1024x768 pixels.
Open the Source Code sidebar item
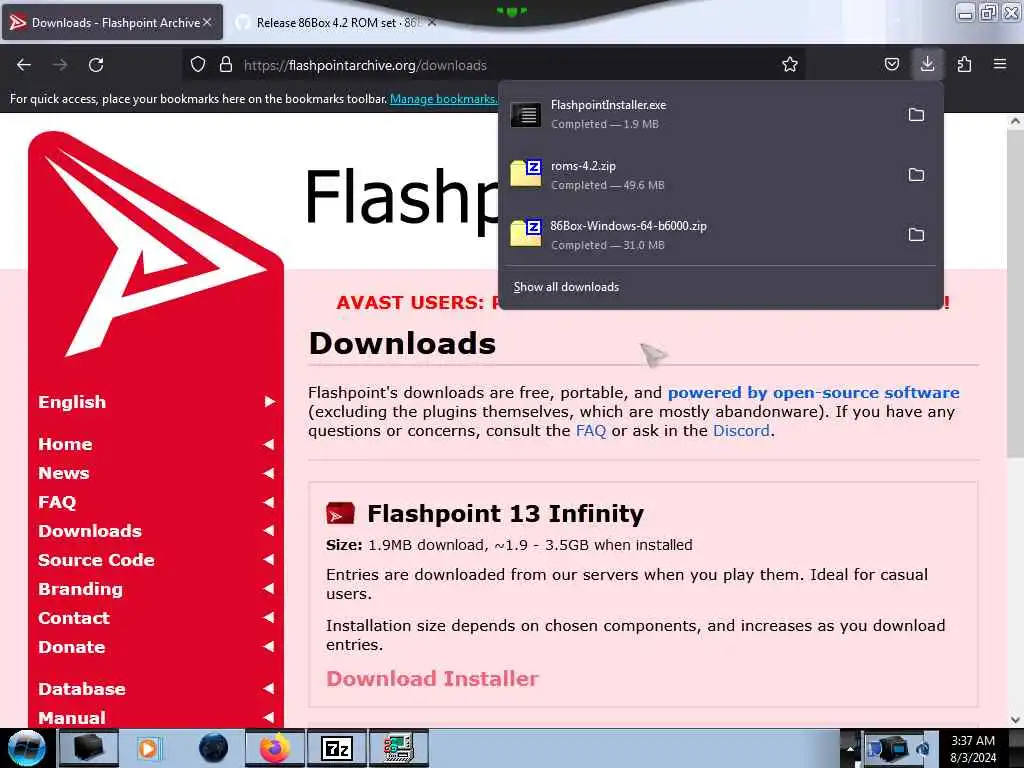coord(156,560)
